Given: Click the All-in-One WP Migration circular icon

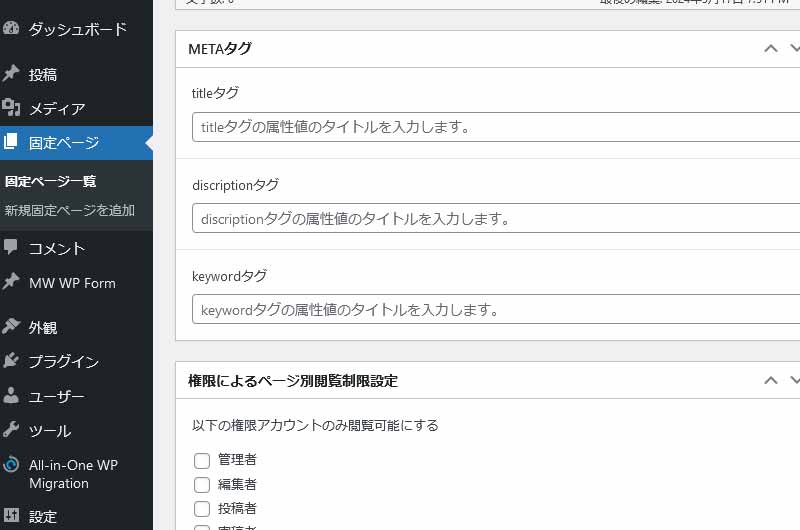Looking at the screenshot, I should point(11,465).
